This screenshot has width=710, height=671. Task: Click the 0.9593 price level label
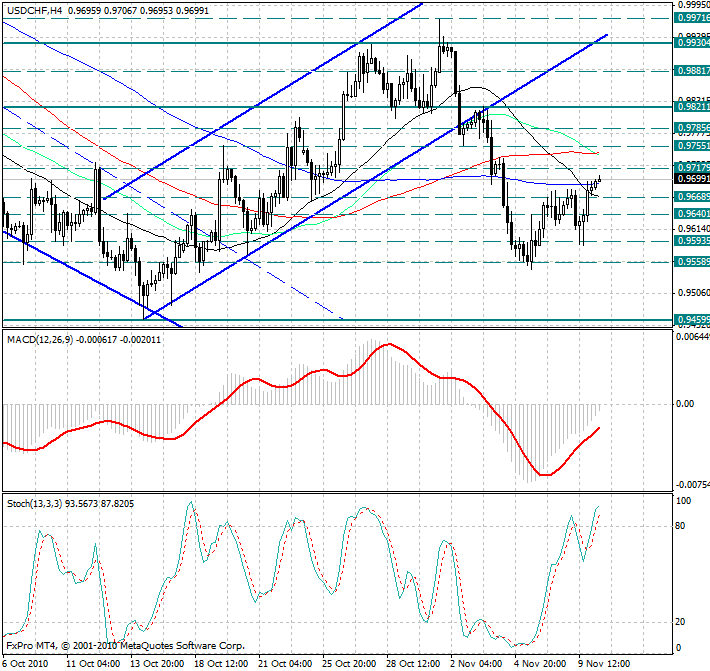tap(692, 240)
